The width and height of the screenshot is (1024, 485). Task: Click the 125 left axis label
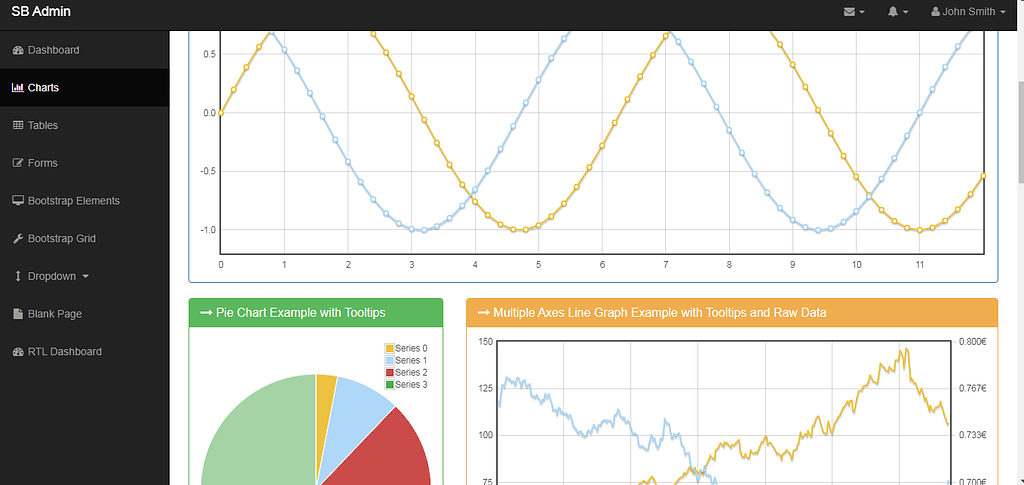click(x=485, y=388)
